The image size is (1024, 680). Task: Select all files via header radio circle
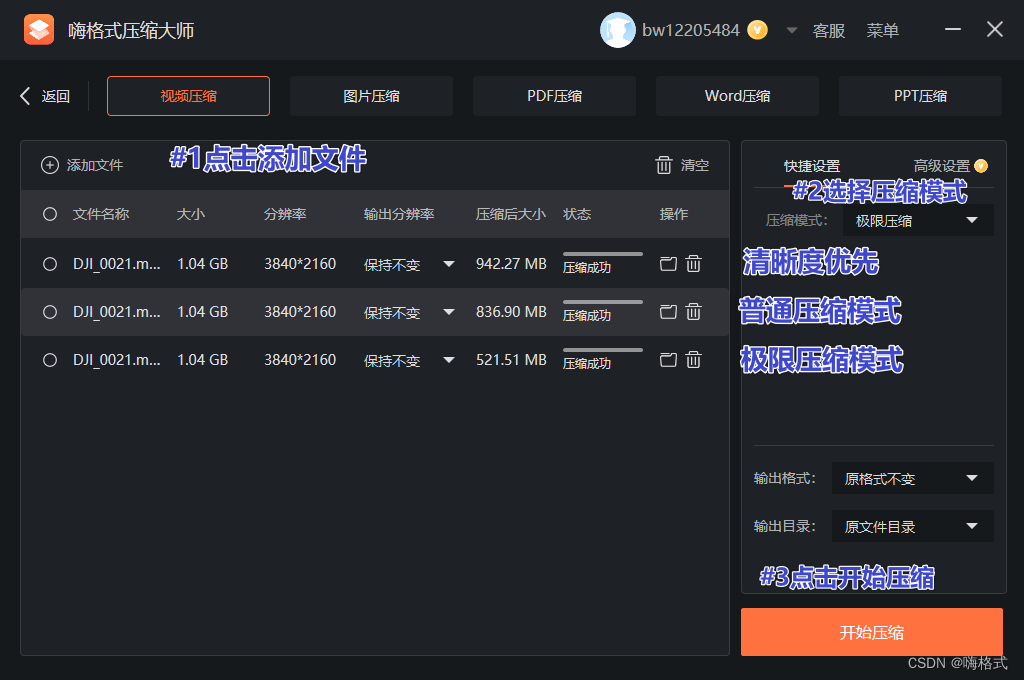pos(50,214)
